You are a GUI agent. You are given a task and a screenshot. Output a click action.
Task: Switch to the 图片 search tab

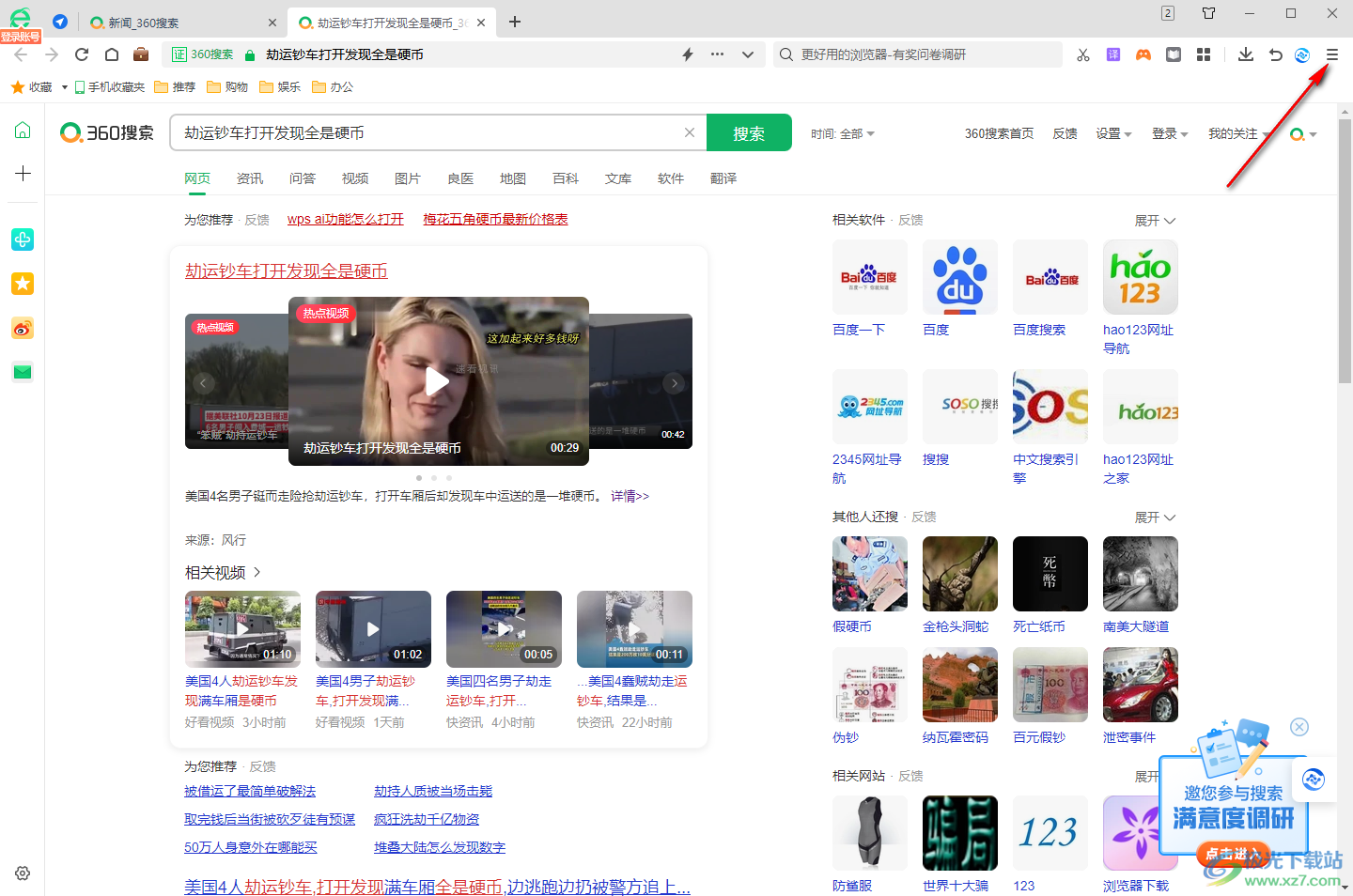point(408,178)
